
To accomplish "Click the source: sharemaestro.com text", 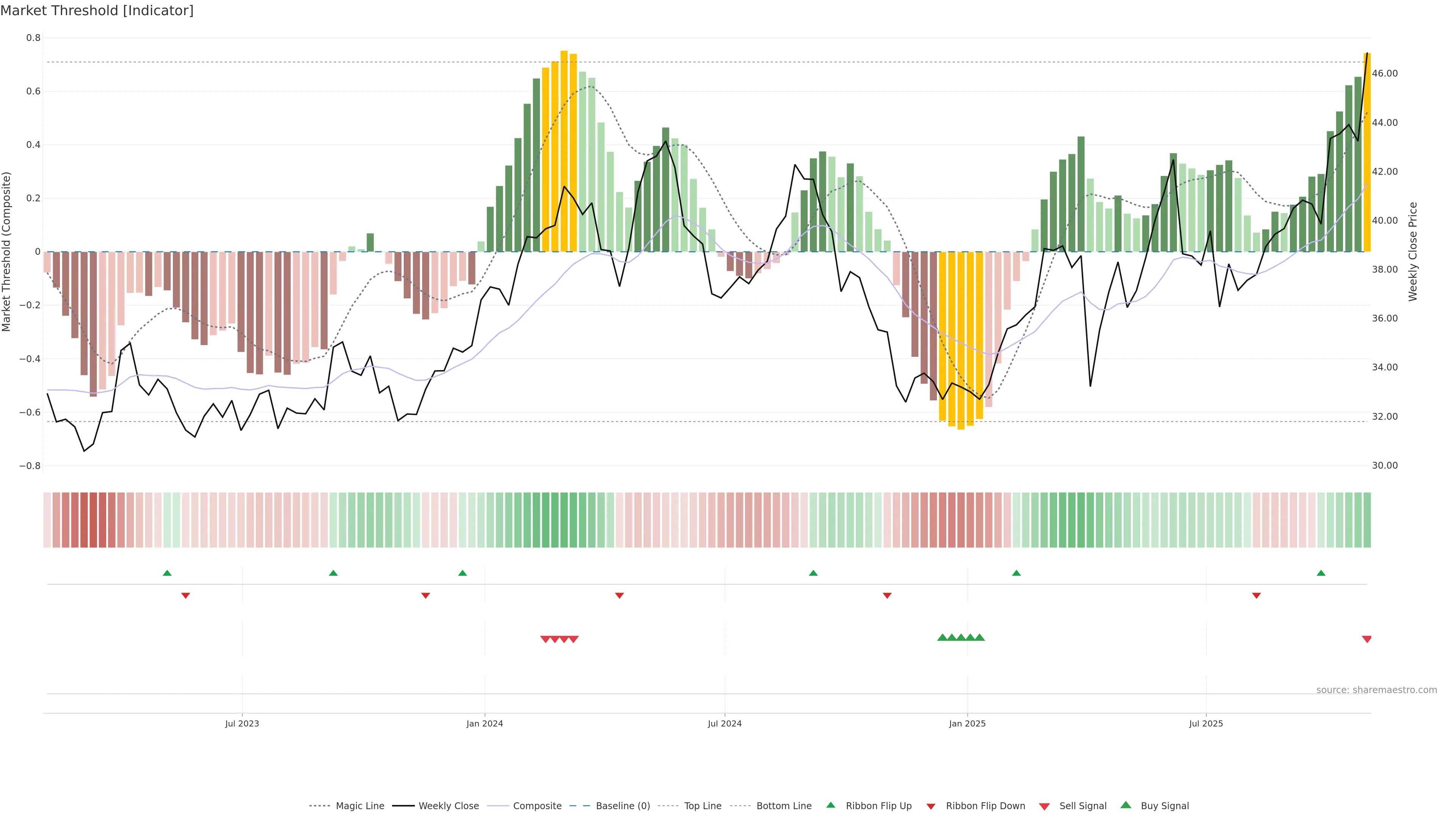I will (1376, 690).
